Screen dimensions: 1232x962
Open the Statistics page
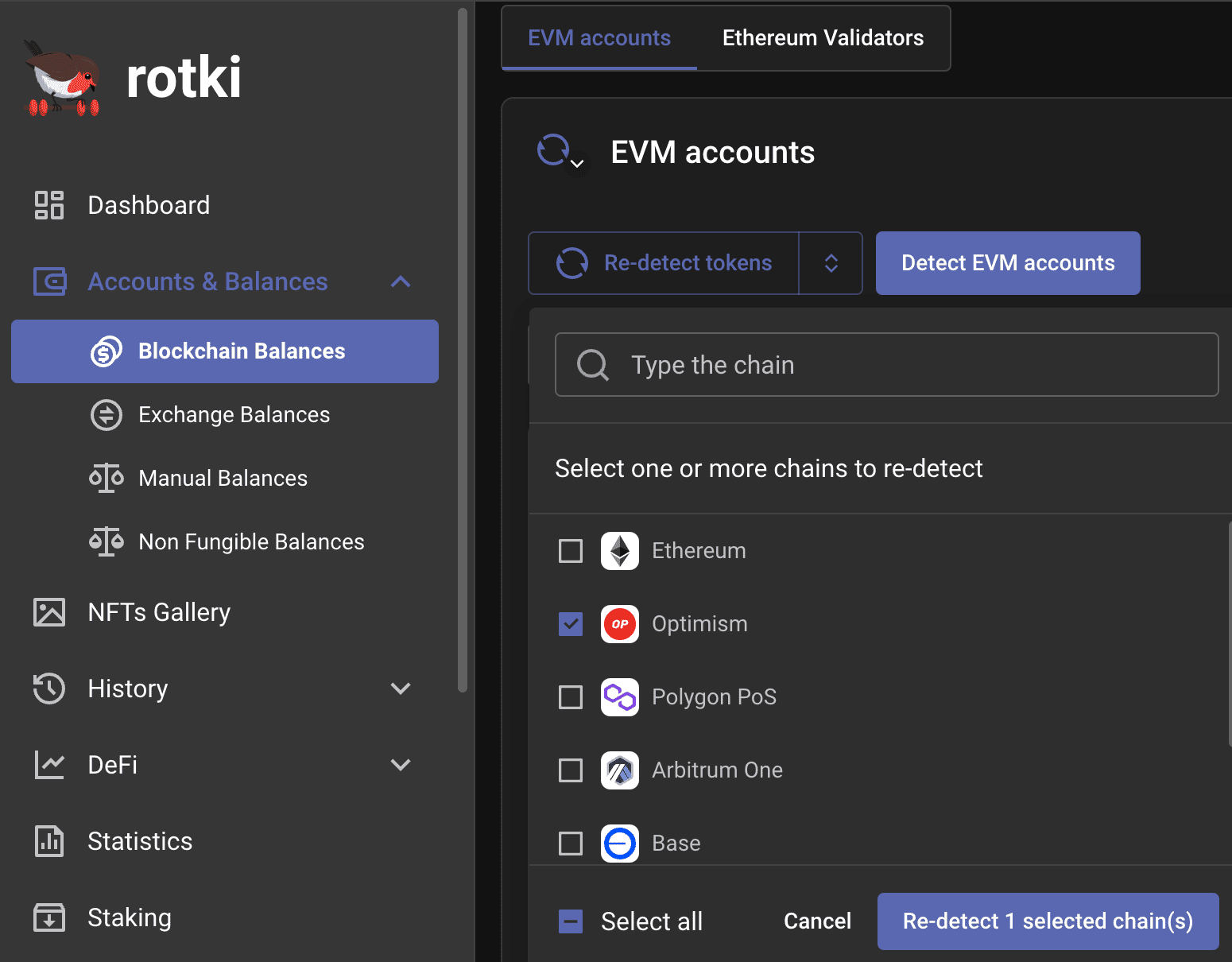[225, 841]
